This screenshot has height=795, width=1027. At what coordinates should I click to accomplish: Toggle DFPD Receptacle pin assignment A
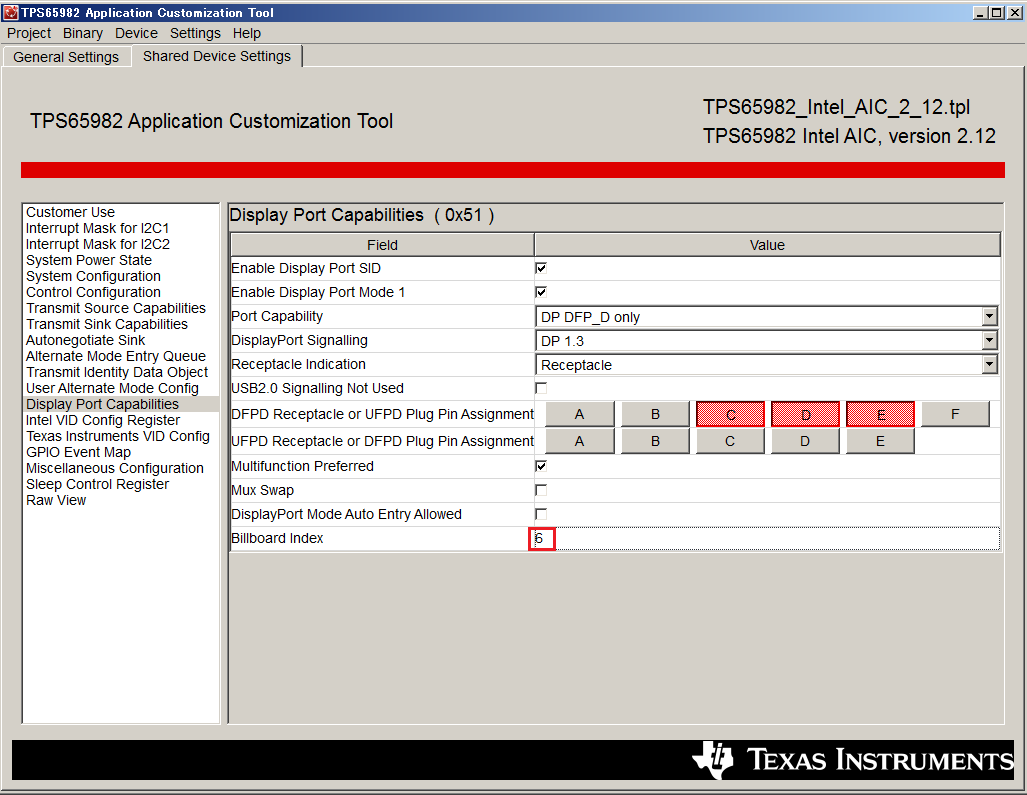(x=580, y=415)
